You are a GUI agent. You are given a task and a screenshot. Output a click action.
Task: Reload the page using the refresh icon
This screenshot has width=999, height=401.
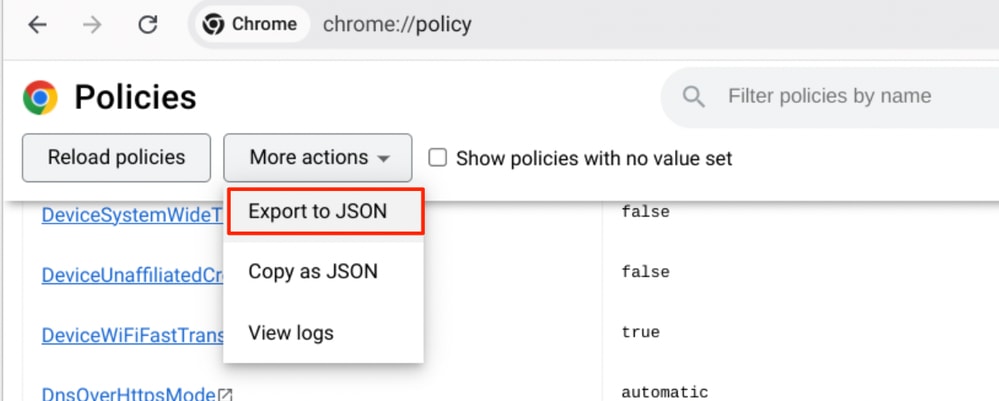coord(148,25)
